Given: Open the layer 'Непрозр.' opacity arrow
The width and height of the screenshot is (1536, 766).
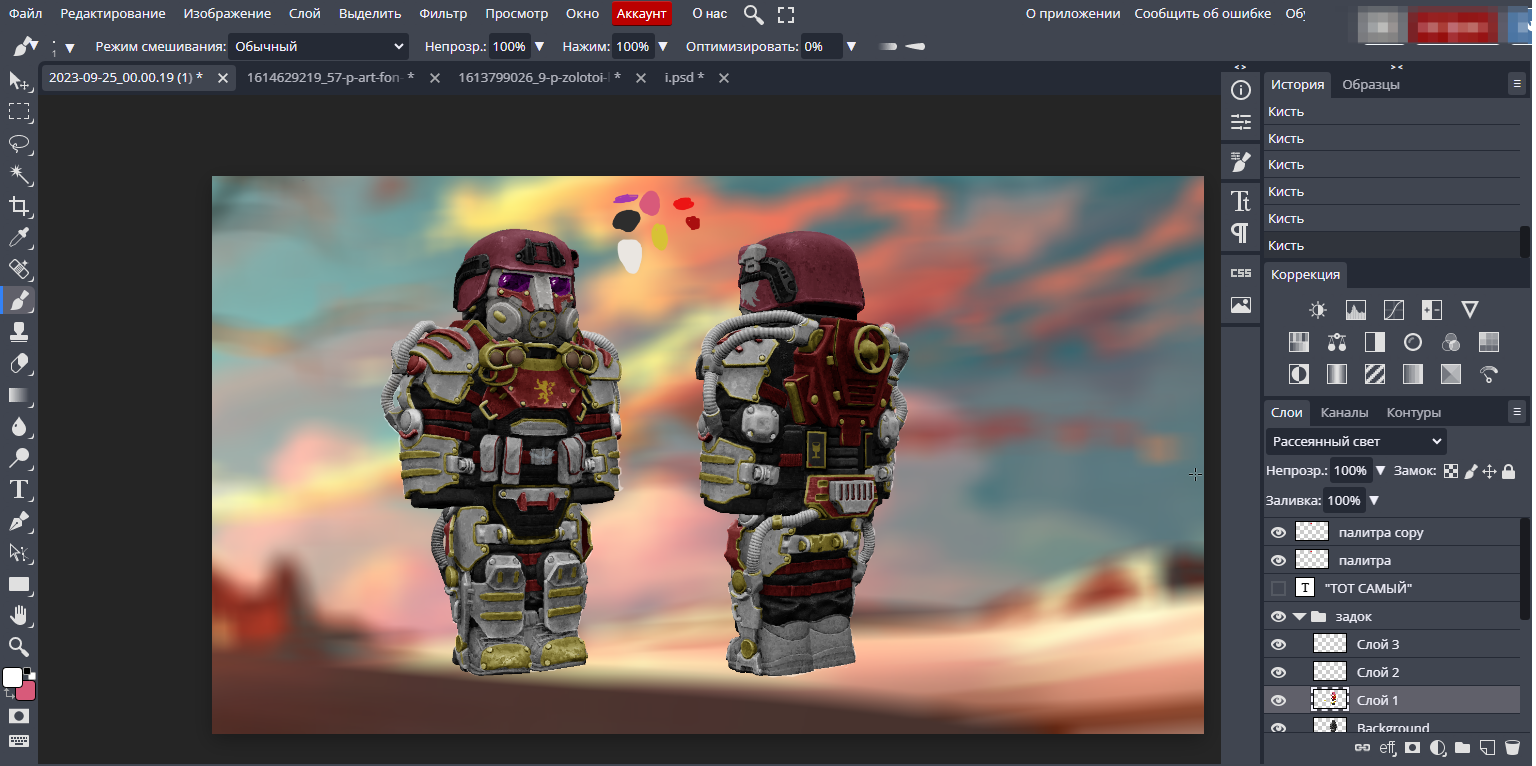Looking at the screenshot, I should (x=1381, y=470).
